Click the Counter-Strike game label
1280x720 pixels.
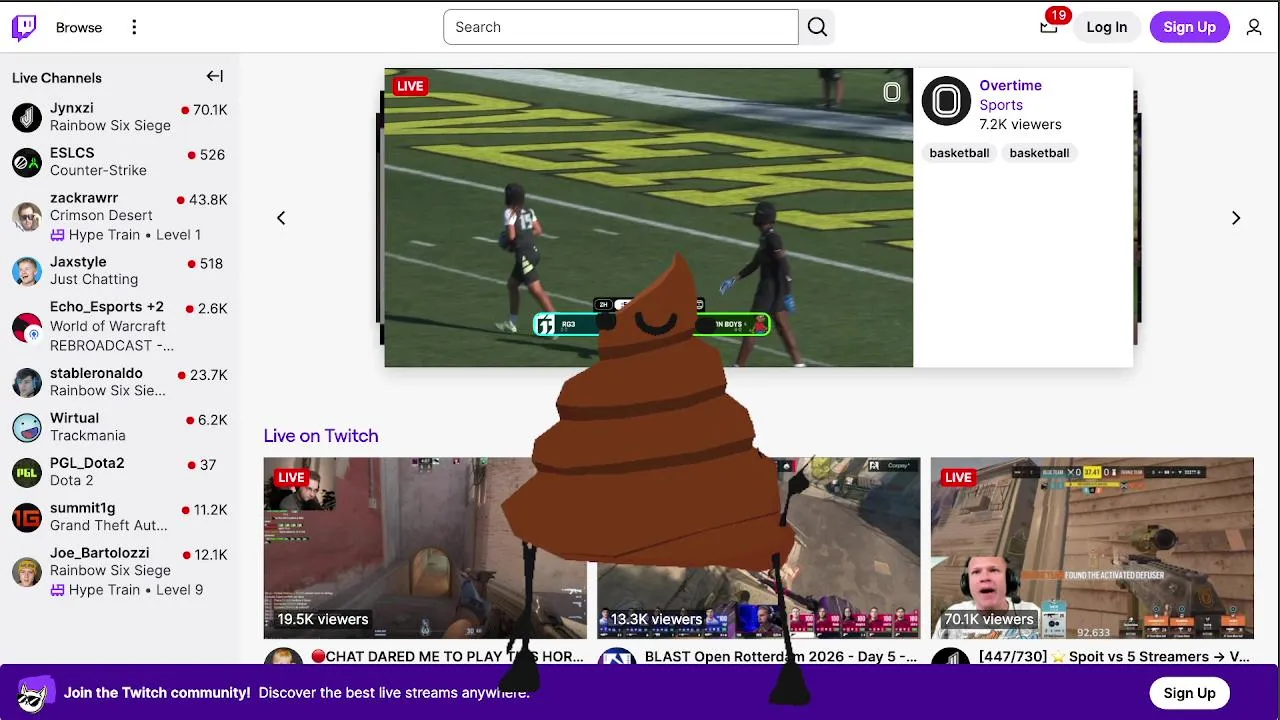[x=98, y=171]
